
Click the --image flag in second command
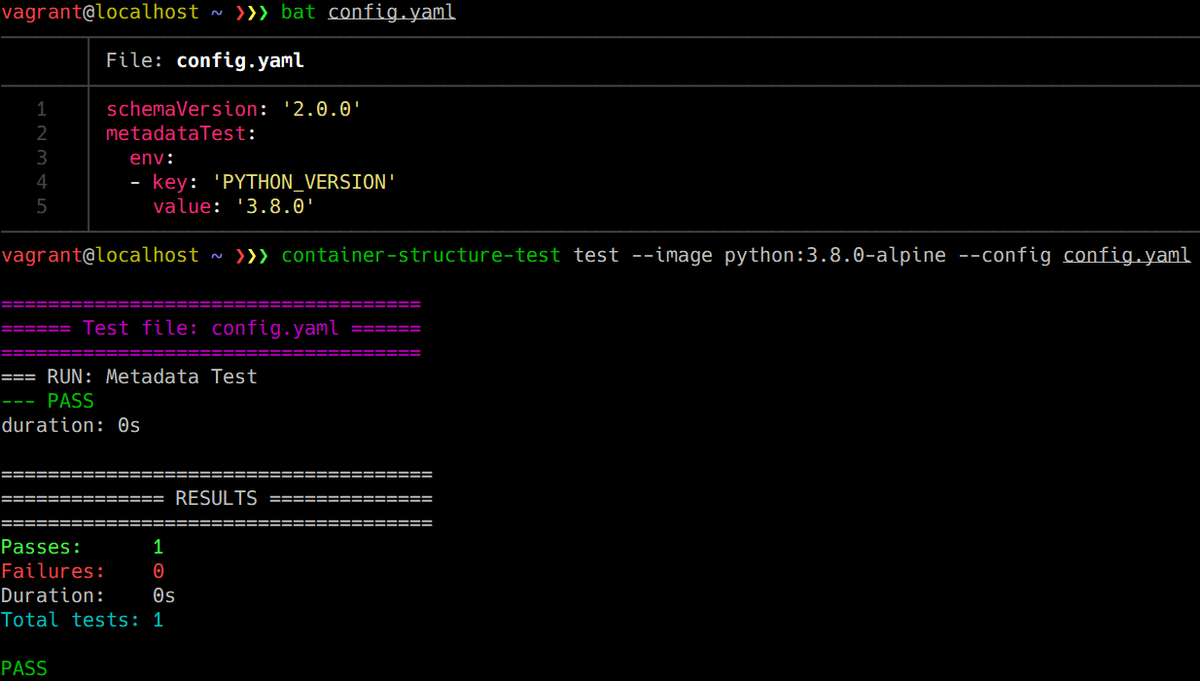672,255
